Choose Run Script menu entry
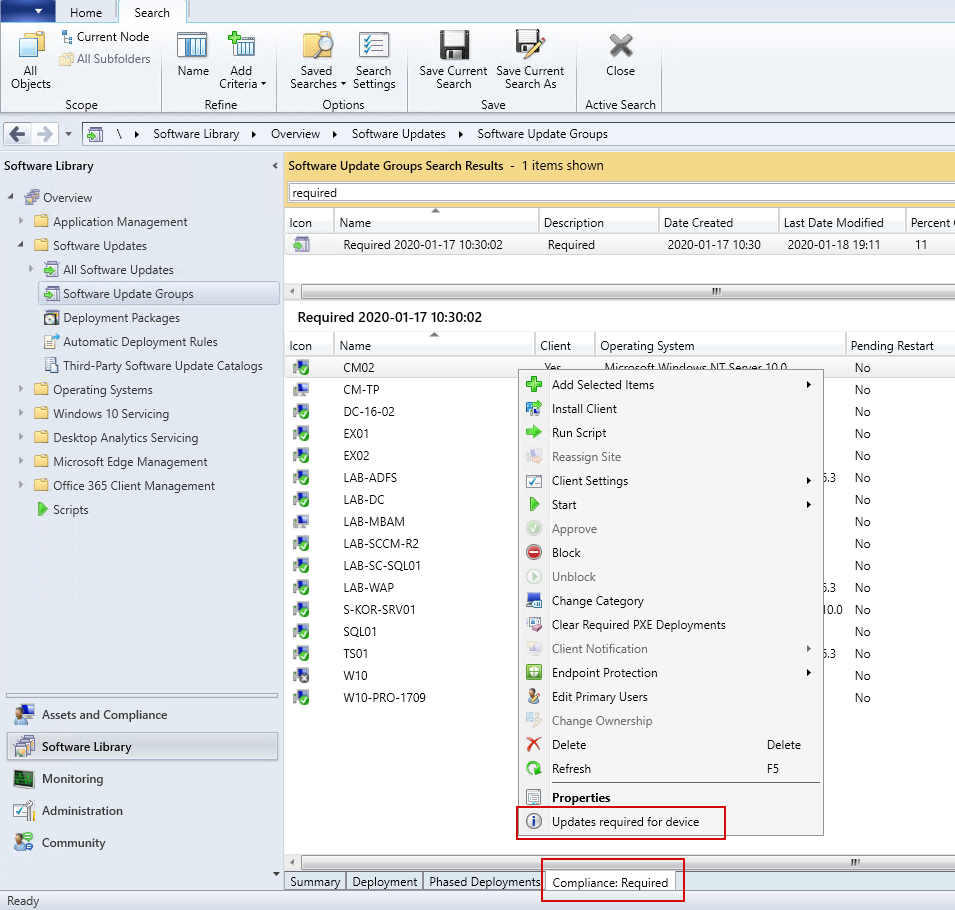The image size is (955, 910). tap(669, 432)
